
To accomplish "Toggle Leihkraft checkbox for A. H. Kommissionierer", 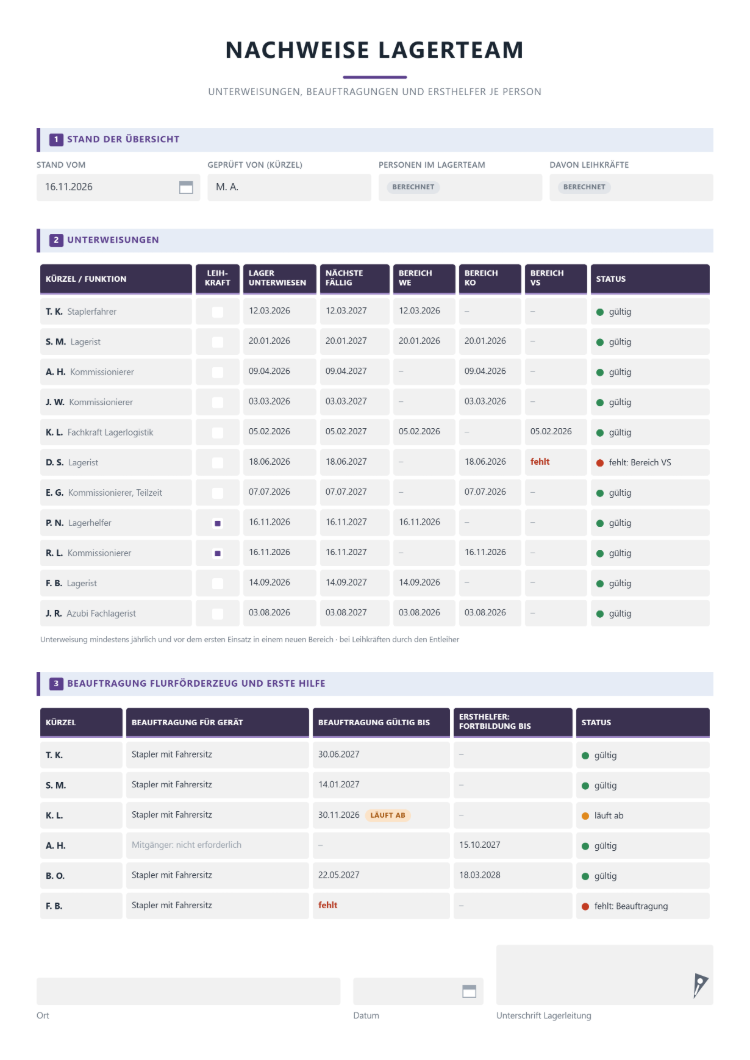I will [217, 372].
